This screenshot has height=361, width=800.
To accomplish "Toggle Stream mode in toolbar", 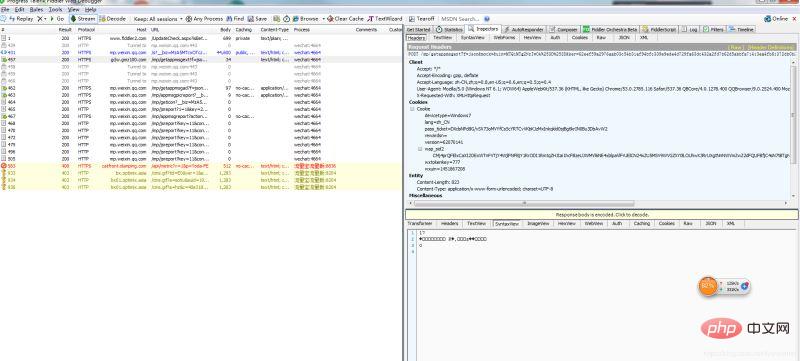I will pyautogui.click(x=83, y=19).
